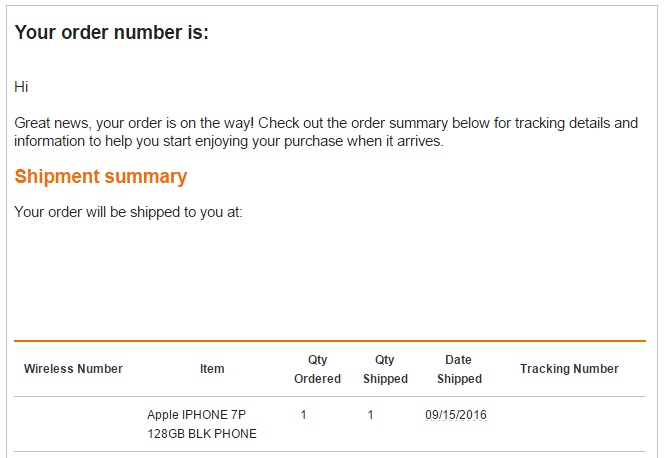Click the 'Qty Shipped' column header
This screenshot has width=665, height=458.
point(385,369)
